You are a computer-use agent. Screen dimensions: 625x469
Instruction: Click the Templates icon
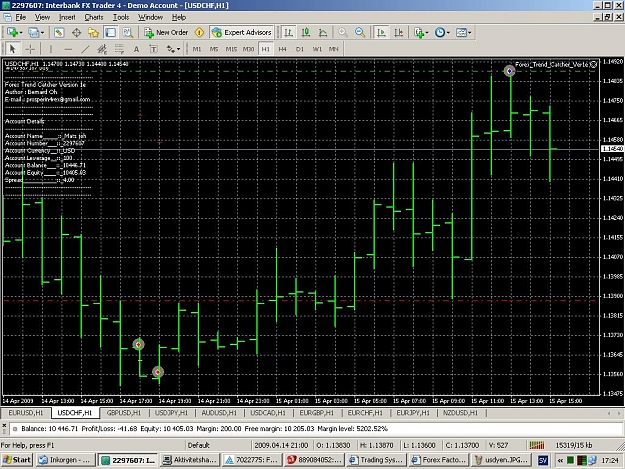461,33
